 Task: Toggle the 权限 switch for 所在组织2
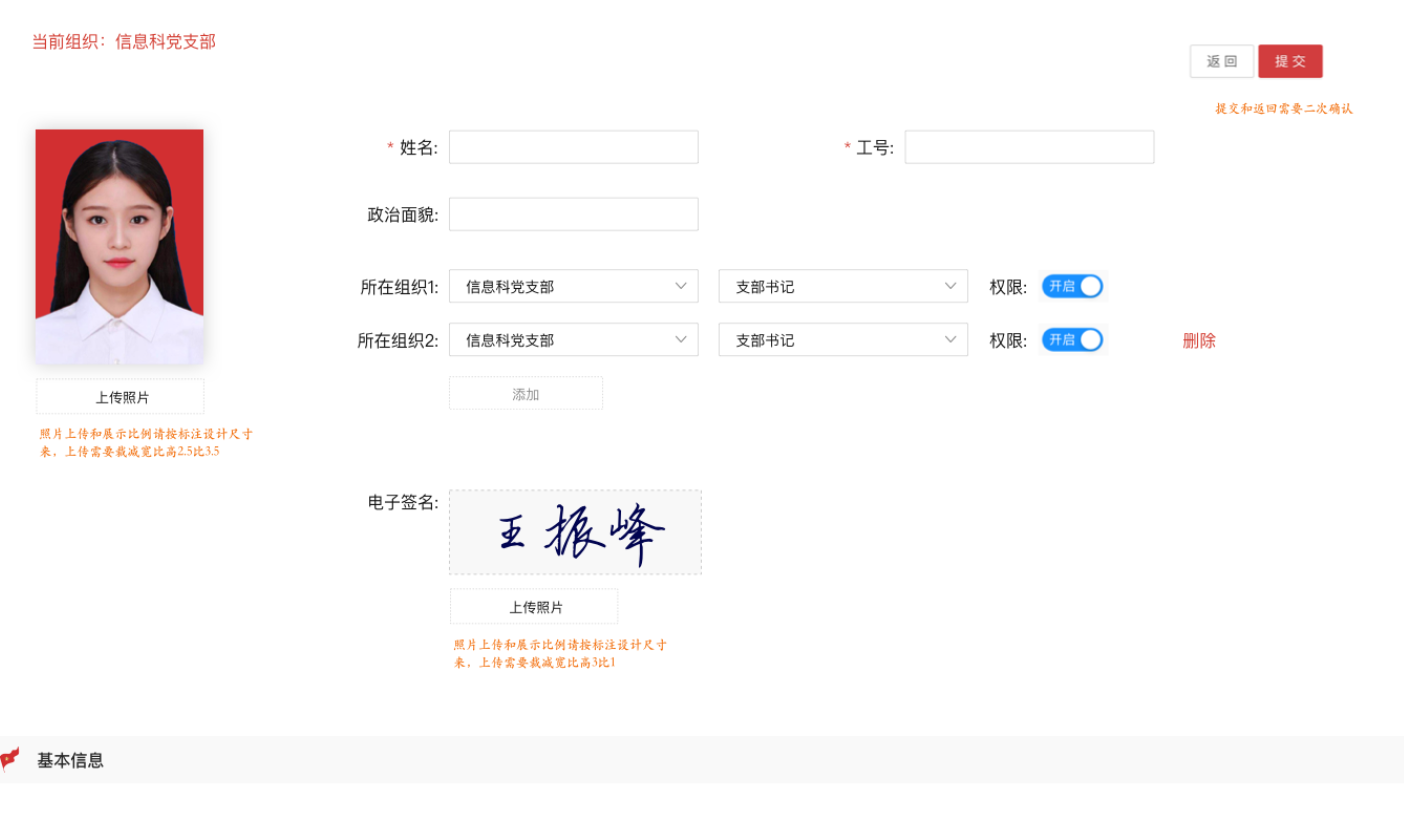point(1072,340)
